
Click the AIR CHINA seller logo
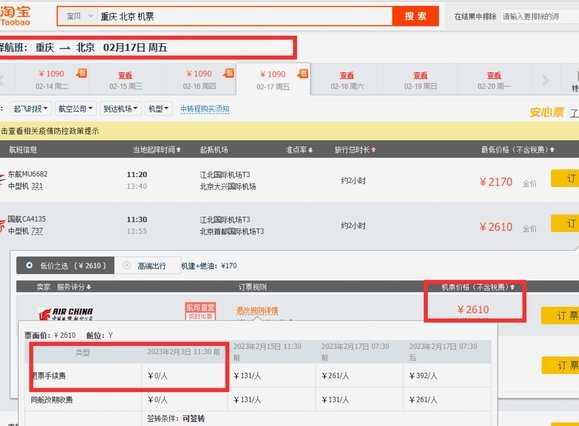(66, 313)
